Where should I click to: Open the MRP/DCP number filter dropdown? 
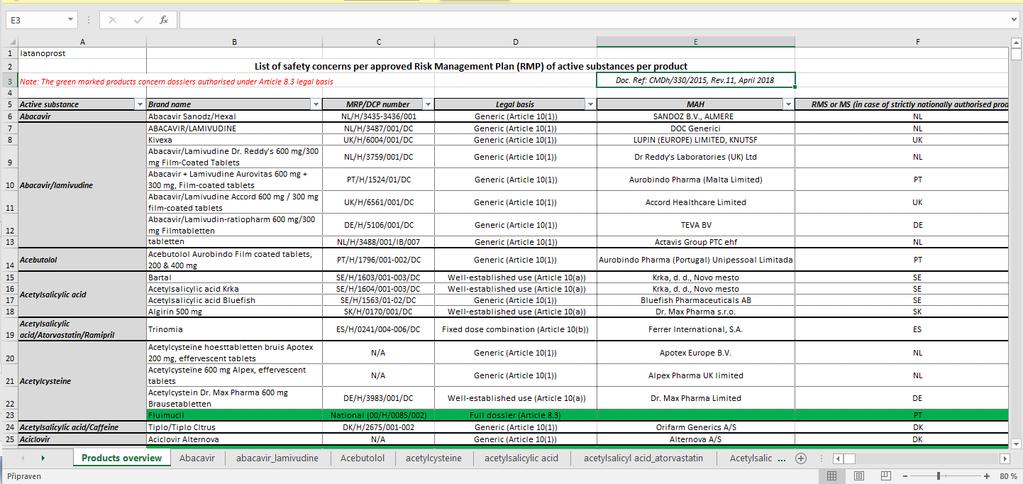(428, 104)
